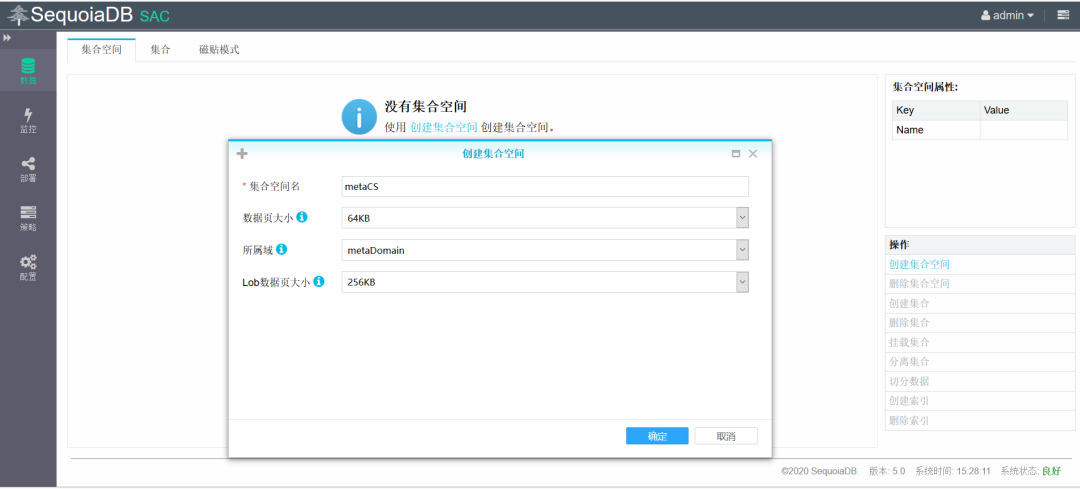Click the SequoiaDB tree logo

[19, 14]
